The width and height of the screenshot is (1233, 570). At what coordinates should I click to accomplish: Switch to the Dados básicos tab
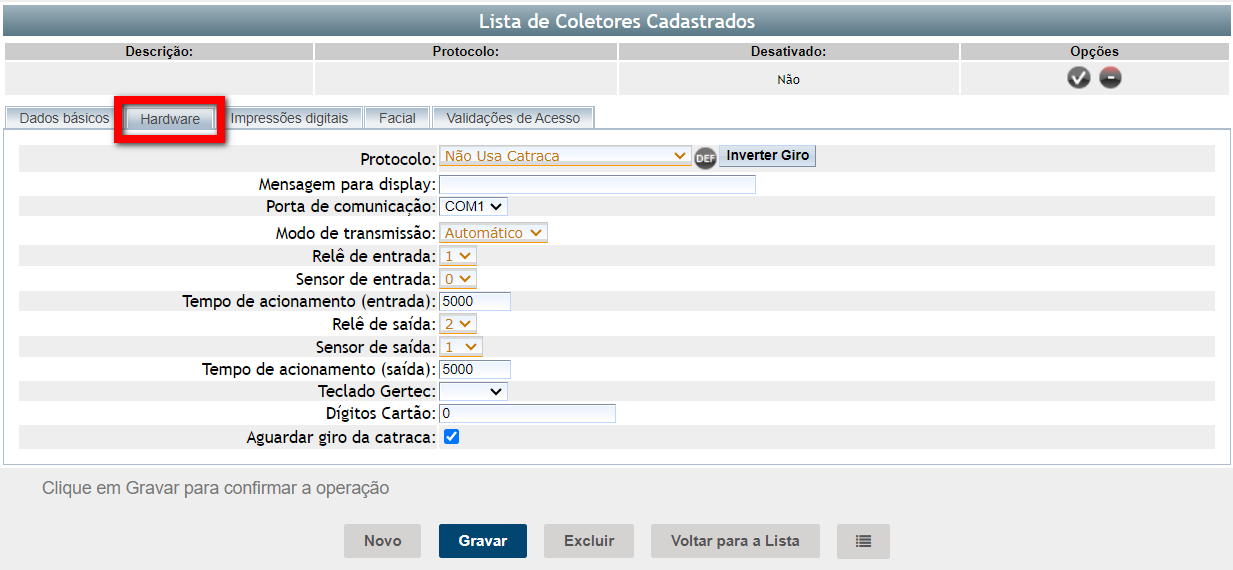pyautogui.click(x=64, y=118)
